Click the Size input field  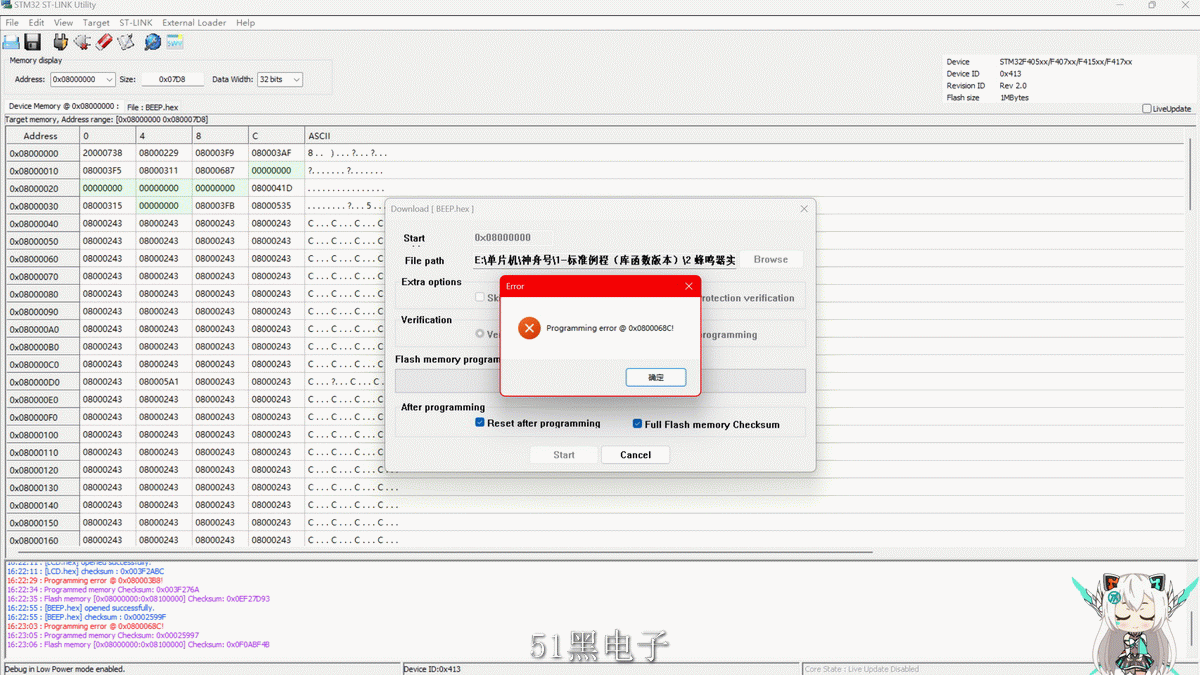pos(172,79)
